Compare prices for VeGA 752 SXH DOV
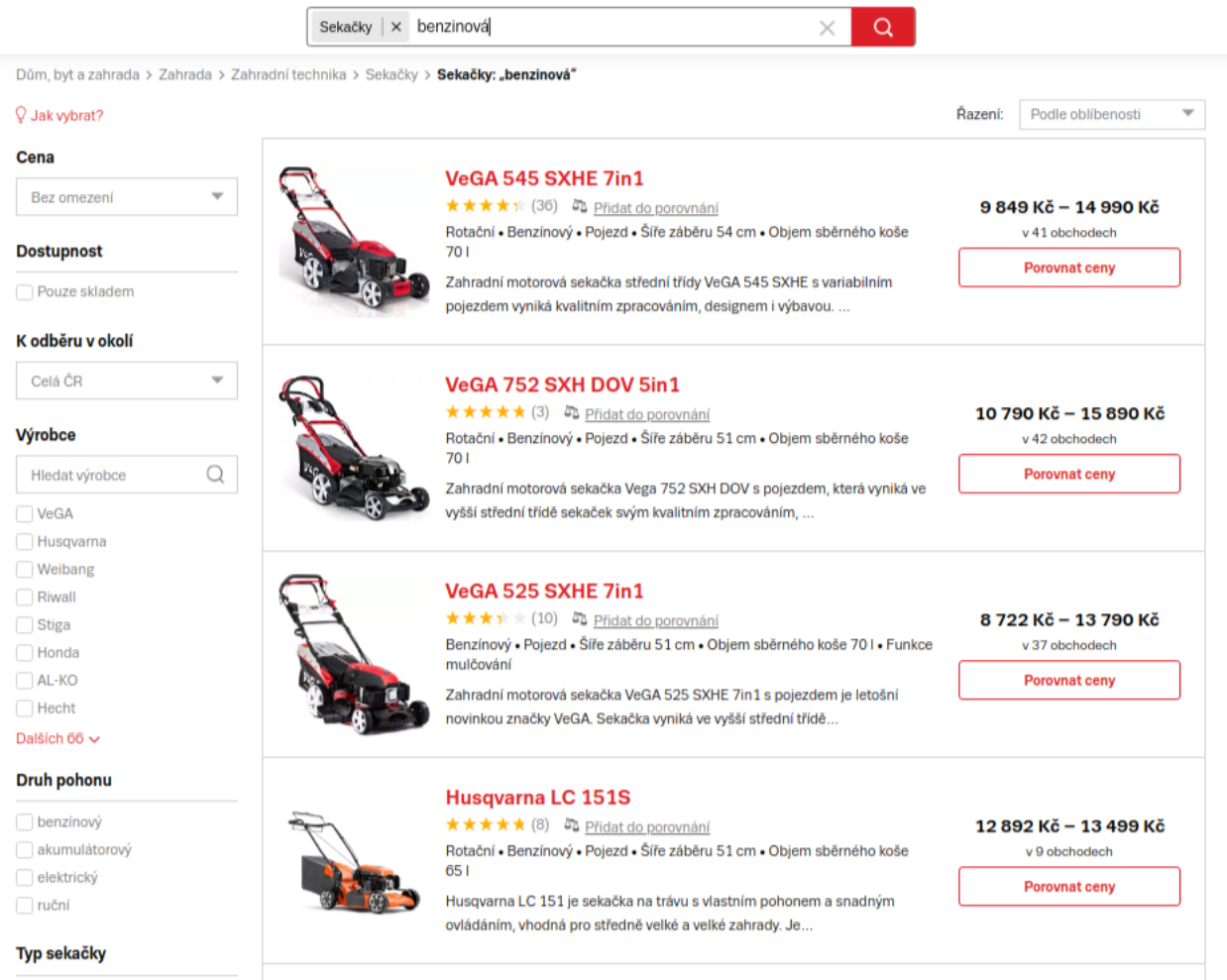This screenshot has width=1227, height=980. pyautogui.click(x=1069, y=474)
